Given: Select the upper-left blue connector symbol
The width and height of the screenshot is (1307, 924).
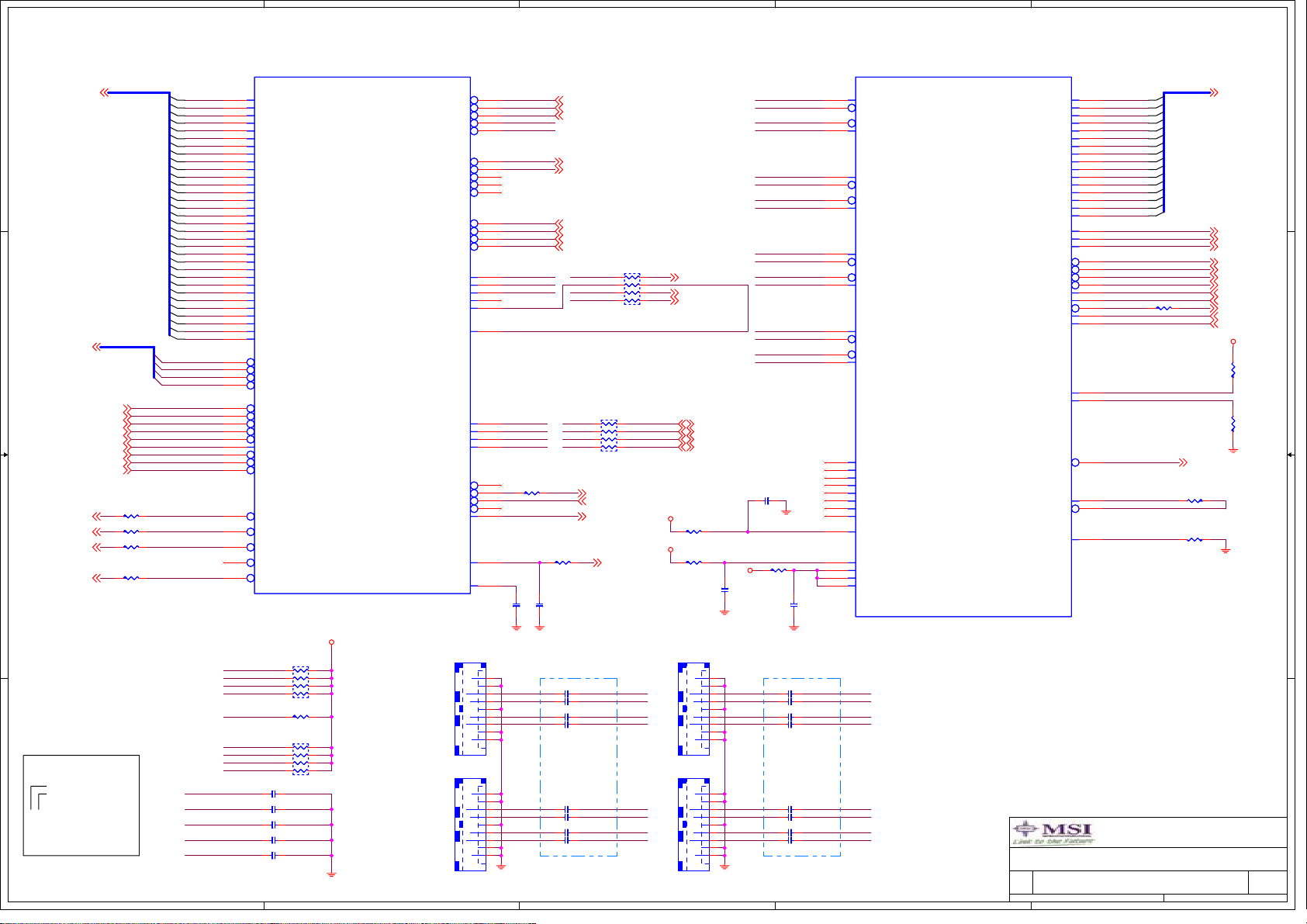Looking at the screenshot, I should (470, 709).
